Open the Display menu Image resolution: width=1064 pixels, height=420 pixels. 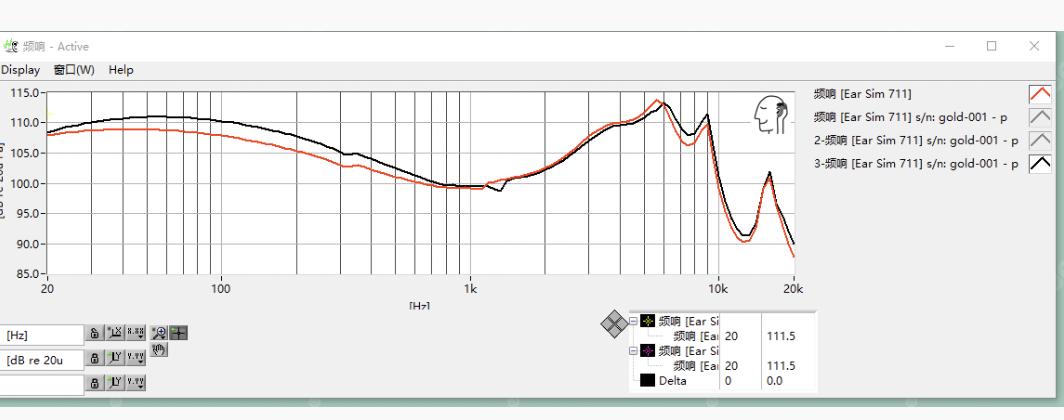coord(20,70)
